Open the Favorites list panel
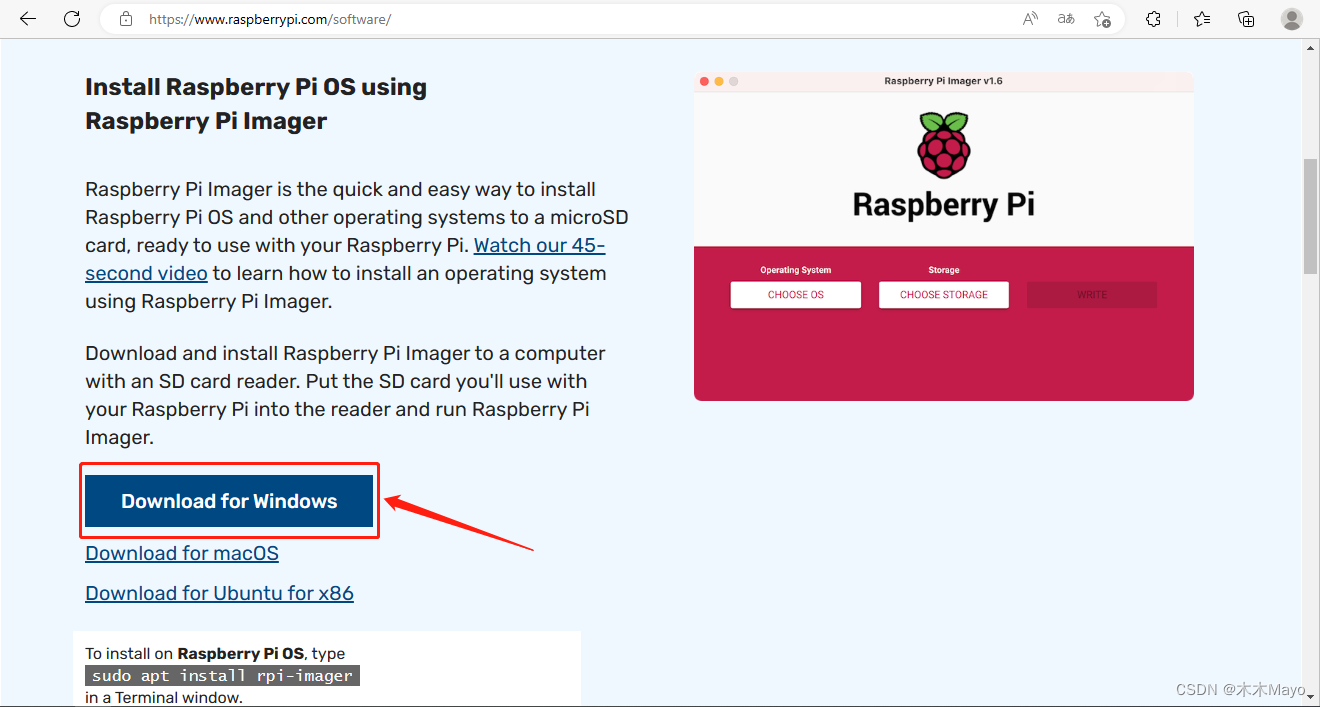This screenshot has width=1320, height=707. (x=1202, y=19)
